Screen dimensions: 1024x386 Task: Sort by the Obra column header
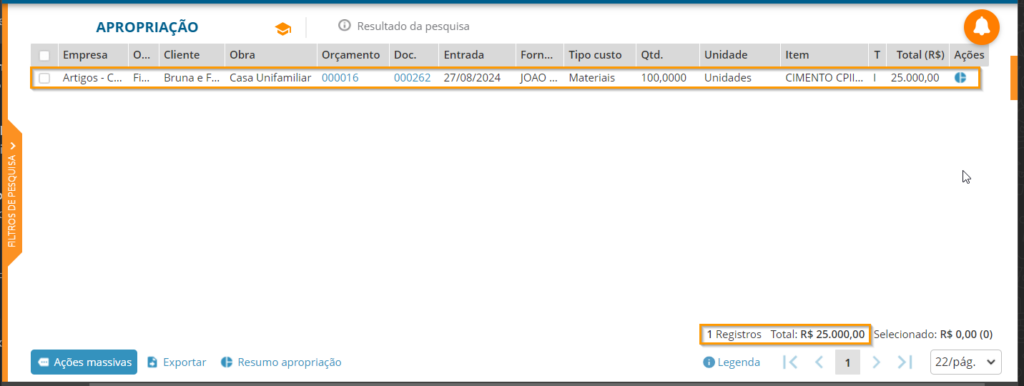[242, 55]
